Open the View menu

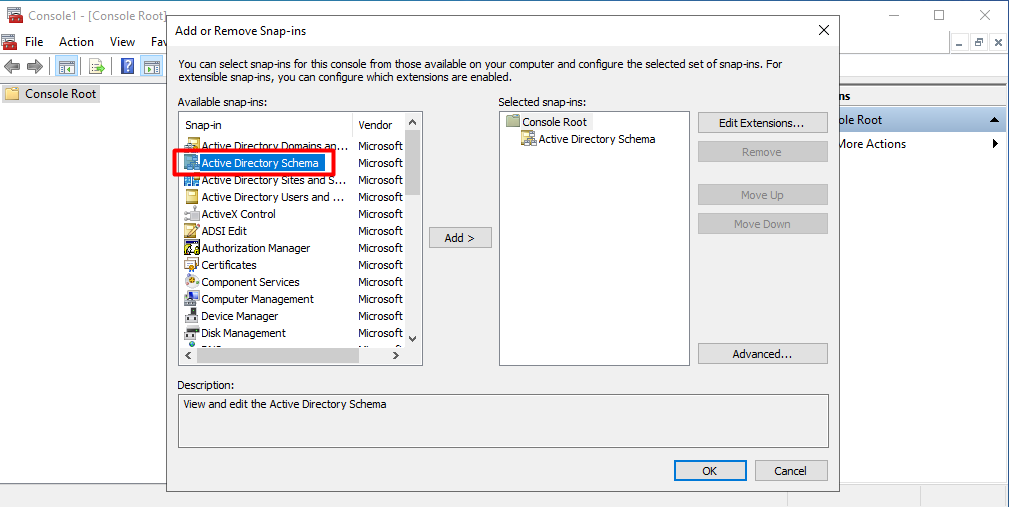click(x=122, y=42)
